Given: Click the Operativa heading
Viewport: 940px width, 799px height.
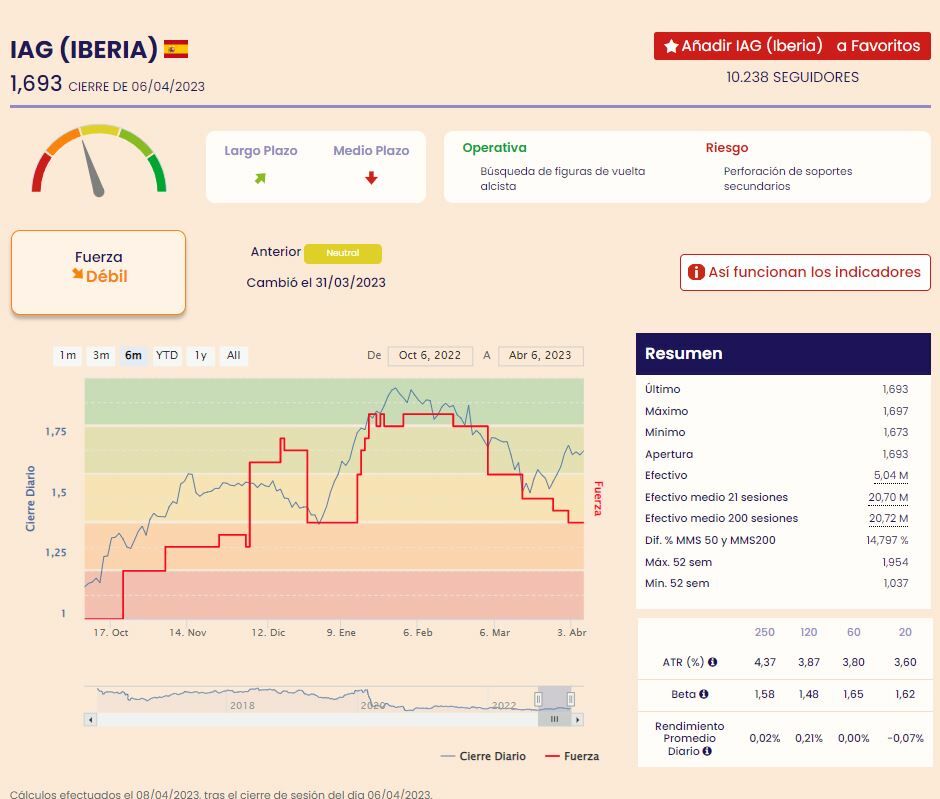Looking at the screenshot, I should [495, 147].
